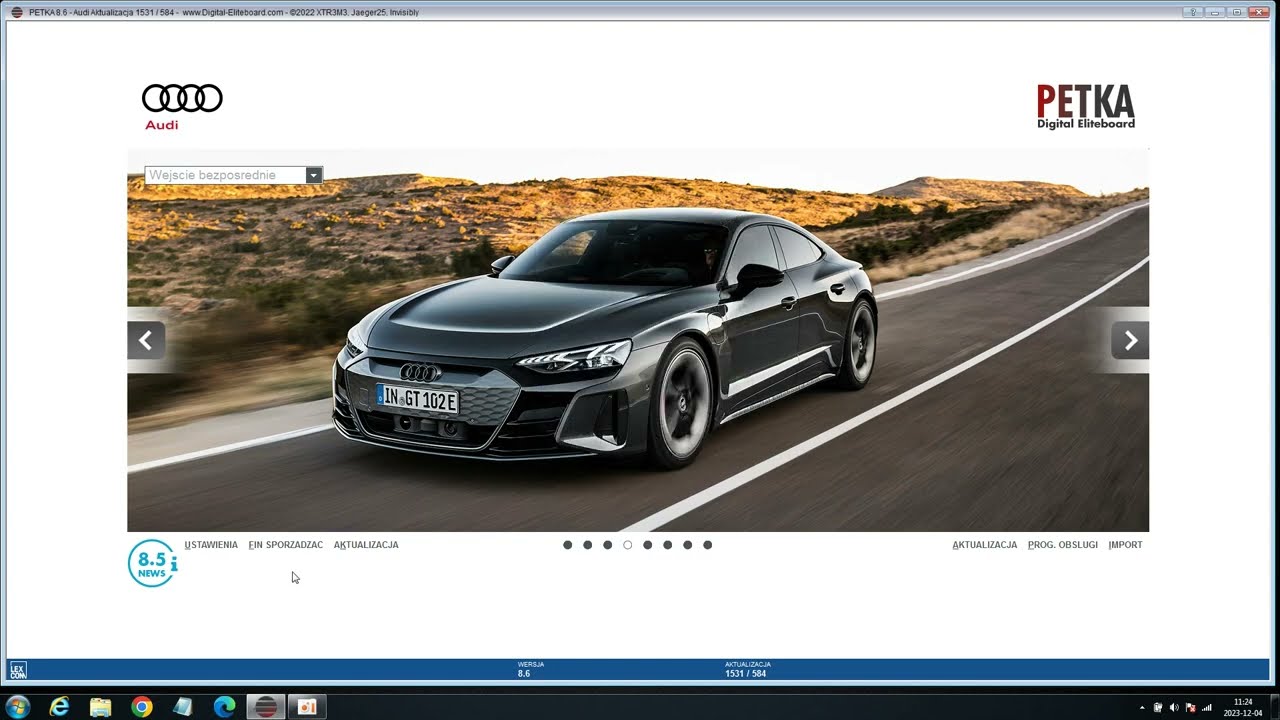Image resolution: width=1280 pixels, height=720 pixels.
Task: Open FIN SPORZADZAC link
Action: tap(286, 545)
